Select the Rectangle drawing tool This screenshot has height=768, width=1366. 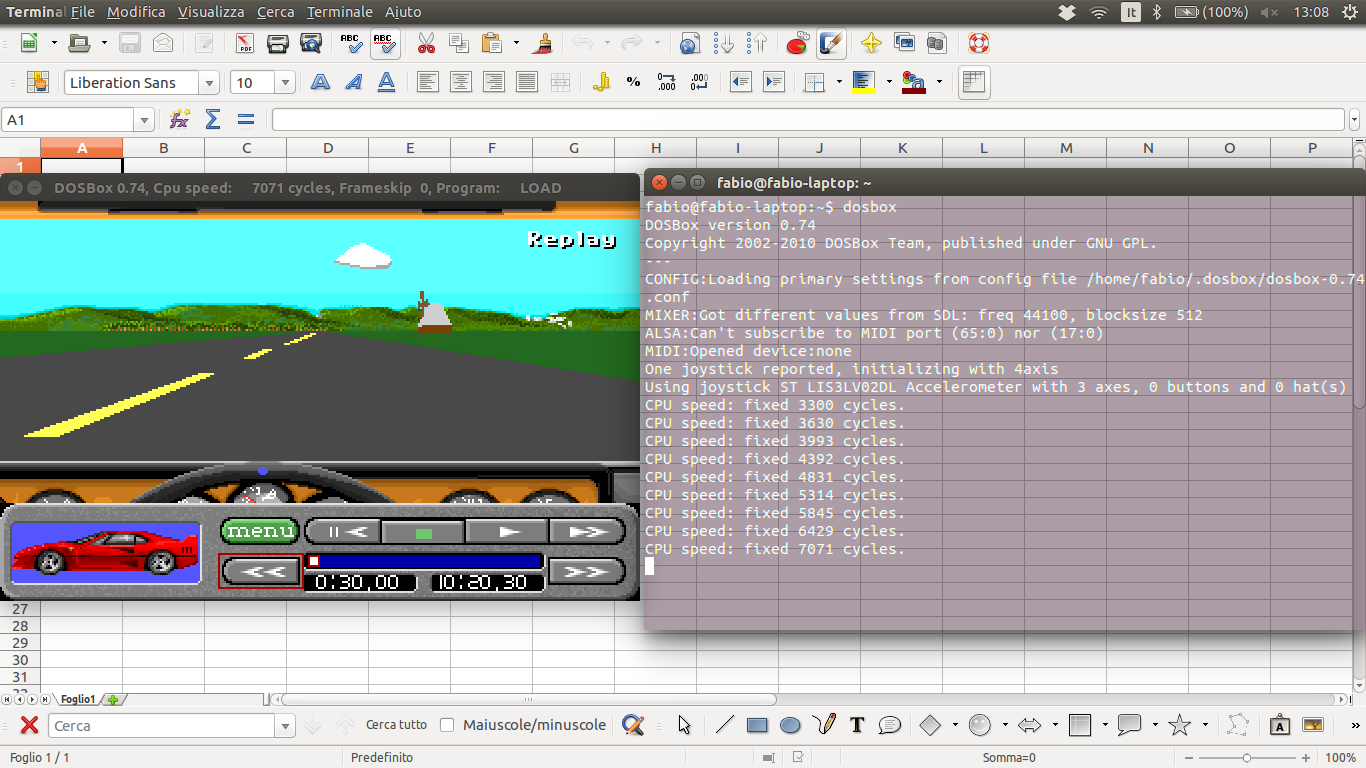pyautogui.click(x=757, y=725)
